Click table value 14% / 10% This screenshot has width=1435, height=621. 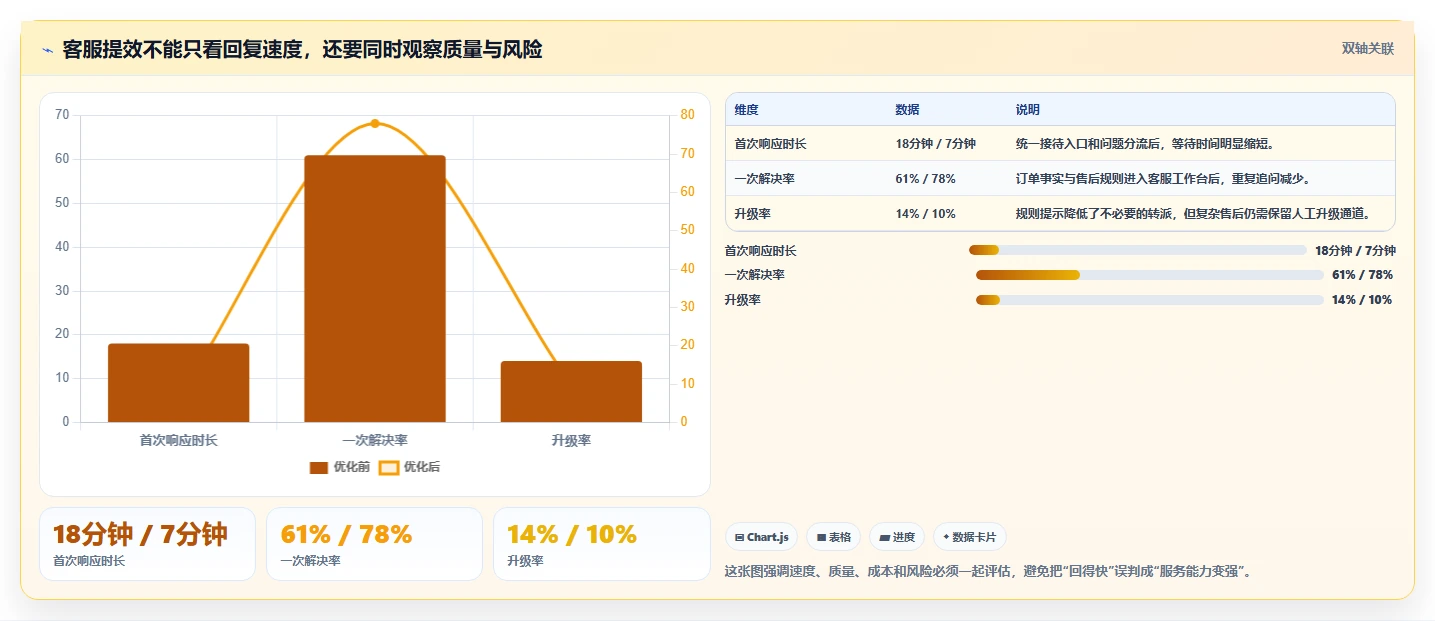925,213
